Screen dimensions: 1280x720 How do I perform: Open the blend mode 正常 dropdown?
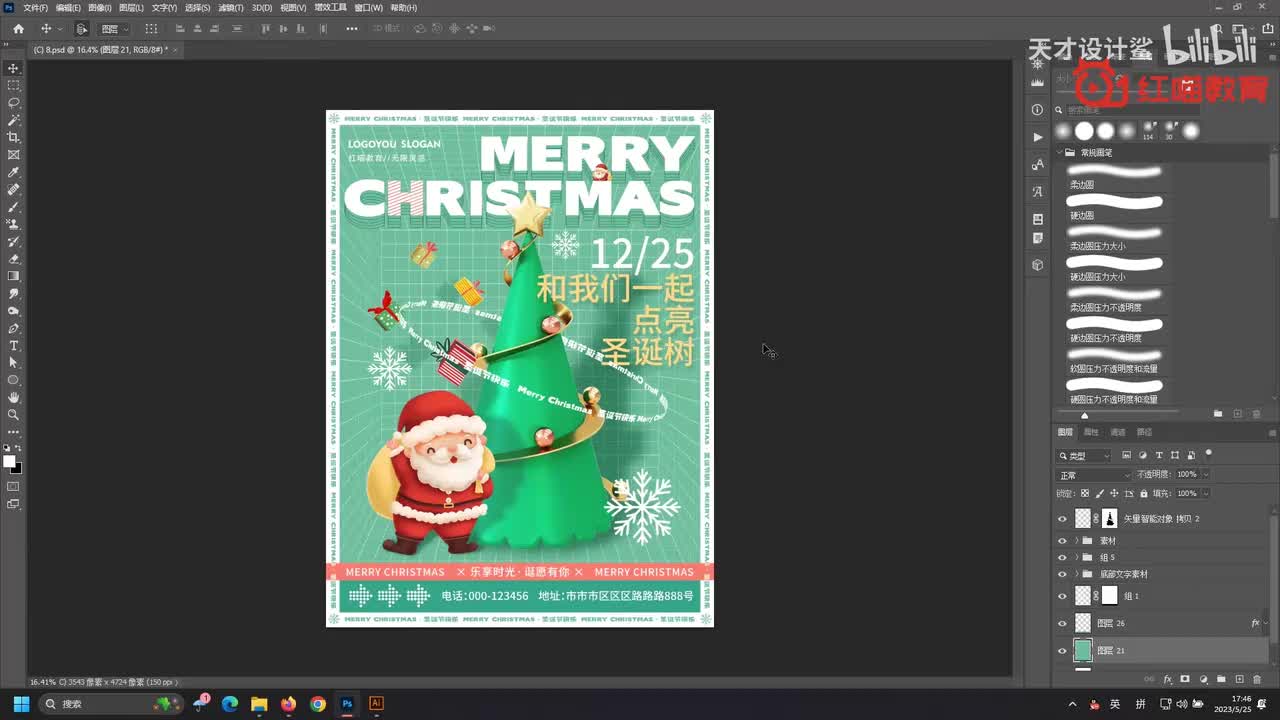1092,475
